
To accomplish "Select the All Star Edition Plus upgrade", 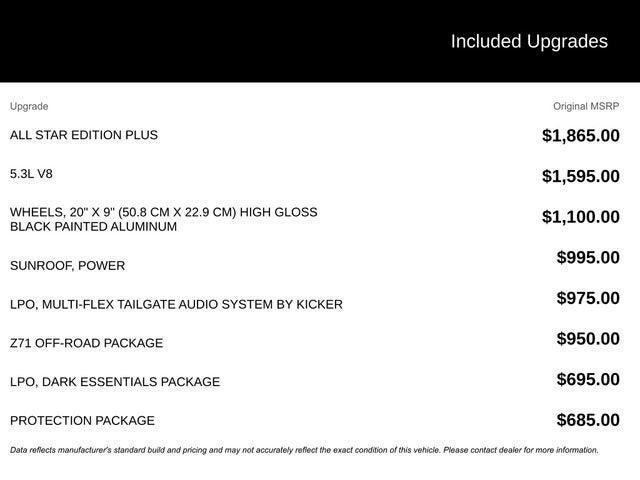I will coord(84,135).
